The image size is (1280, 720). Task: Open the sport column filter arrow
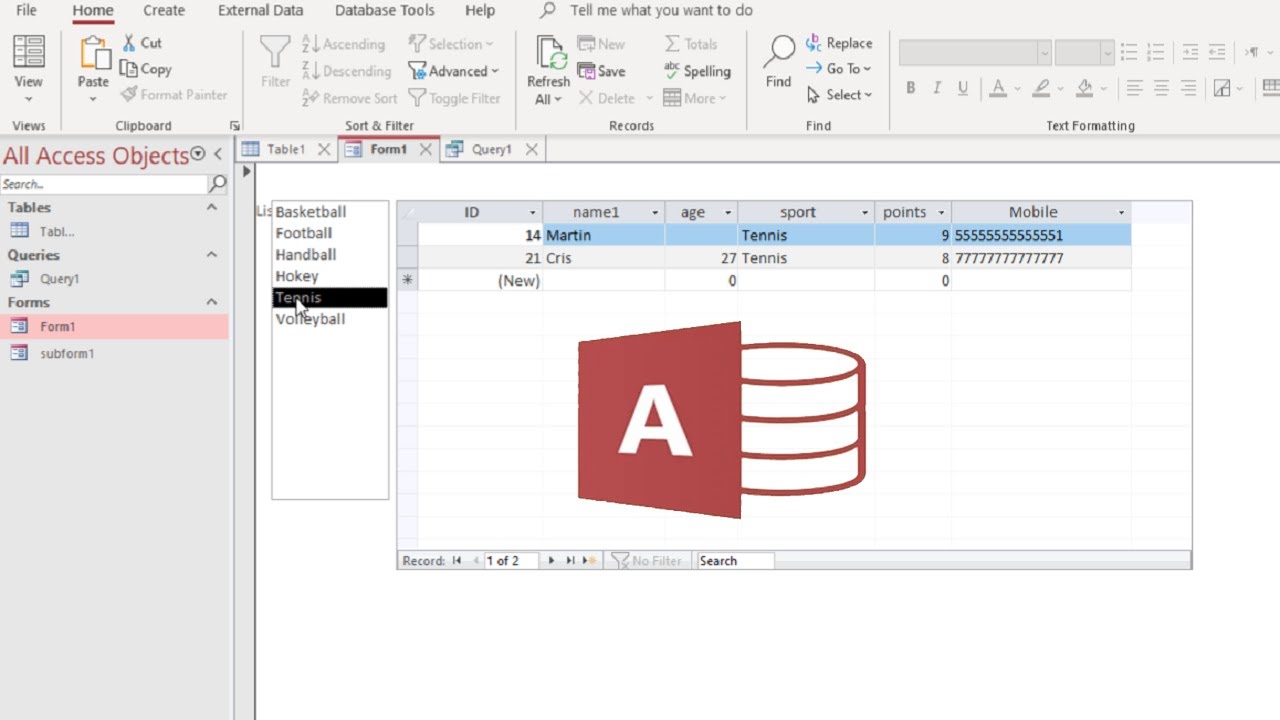pos(865,213)
